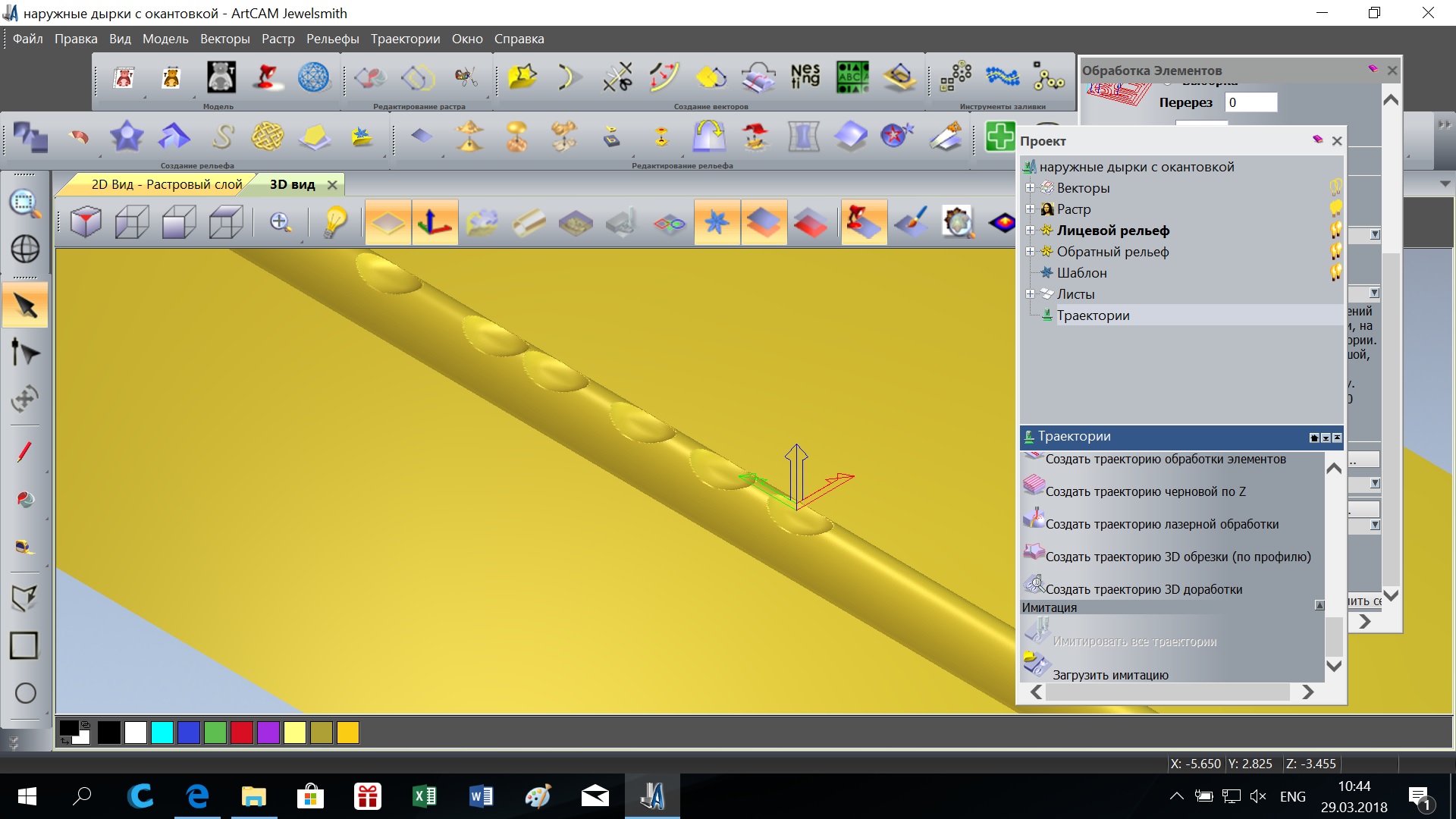Pick the cyan color swatch
This screenshot has width=1456, height=819.
pyautogui.click(x=162, y=733)
